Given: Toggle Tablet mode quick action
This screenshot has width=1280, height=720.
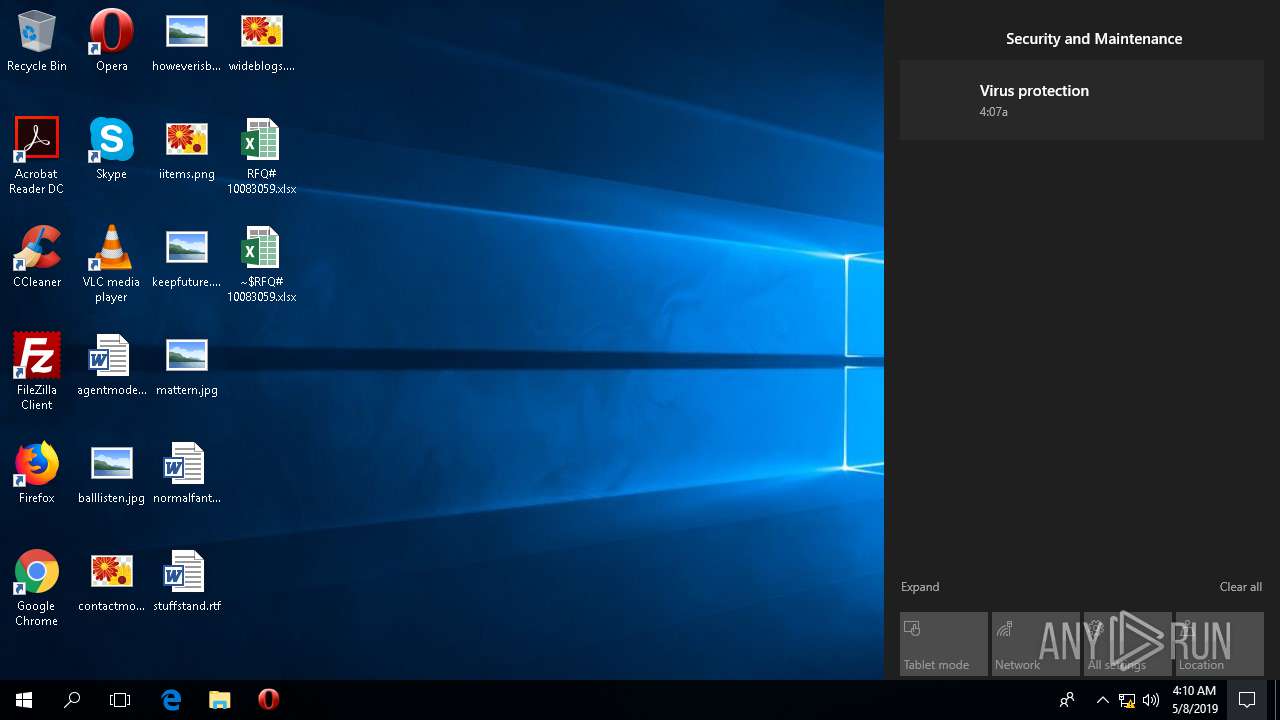Looking at the screenshot, I should (944, 644).
